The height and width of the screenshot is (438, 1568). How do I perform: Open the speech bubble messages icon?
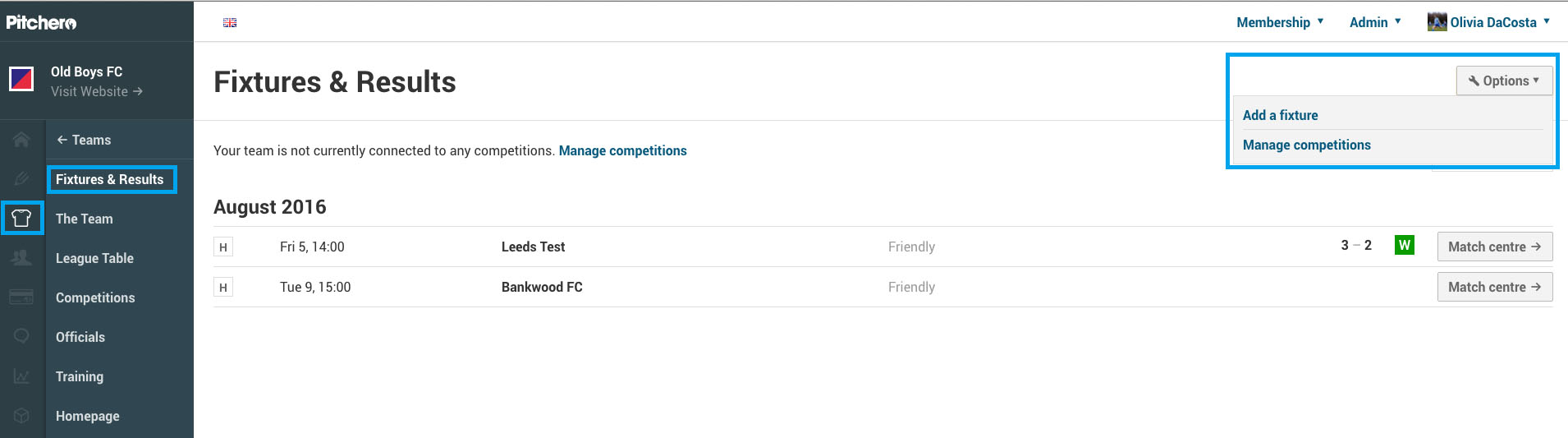click(x=22, y=336)
